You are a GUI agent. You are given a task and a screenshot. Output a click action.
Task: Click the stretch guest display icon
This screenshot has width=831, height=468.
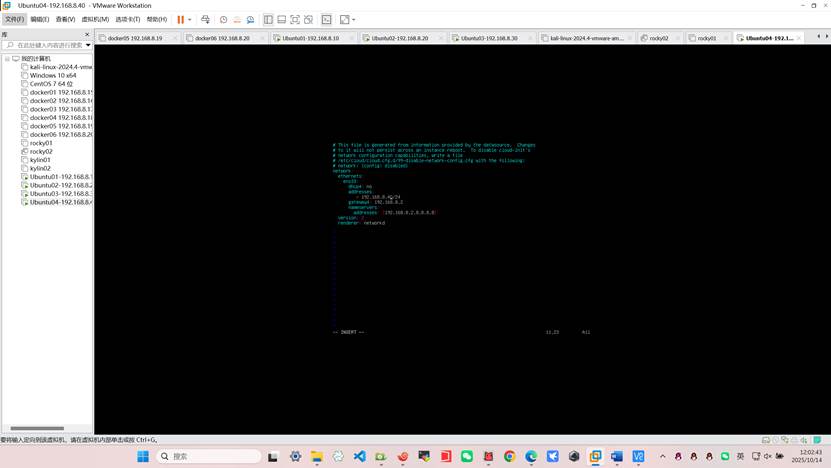tap(344, 20)
